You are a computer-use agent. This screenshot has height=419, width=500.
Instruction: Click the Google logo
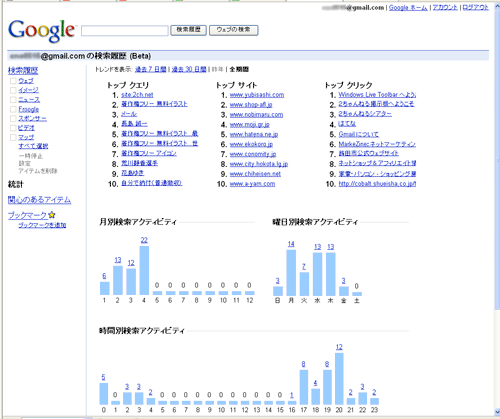pos(42,31)
